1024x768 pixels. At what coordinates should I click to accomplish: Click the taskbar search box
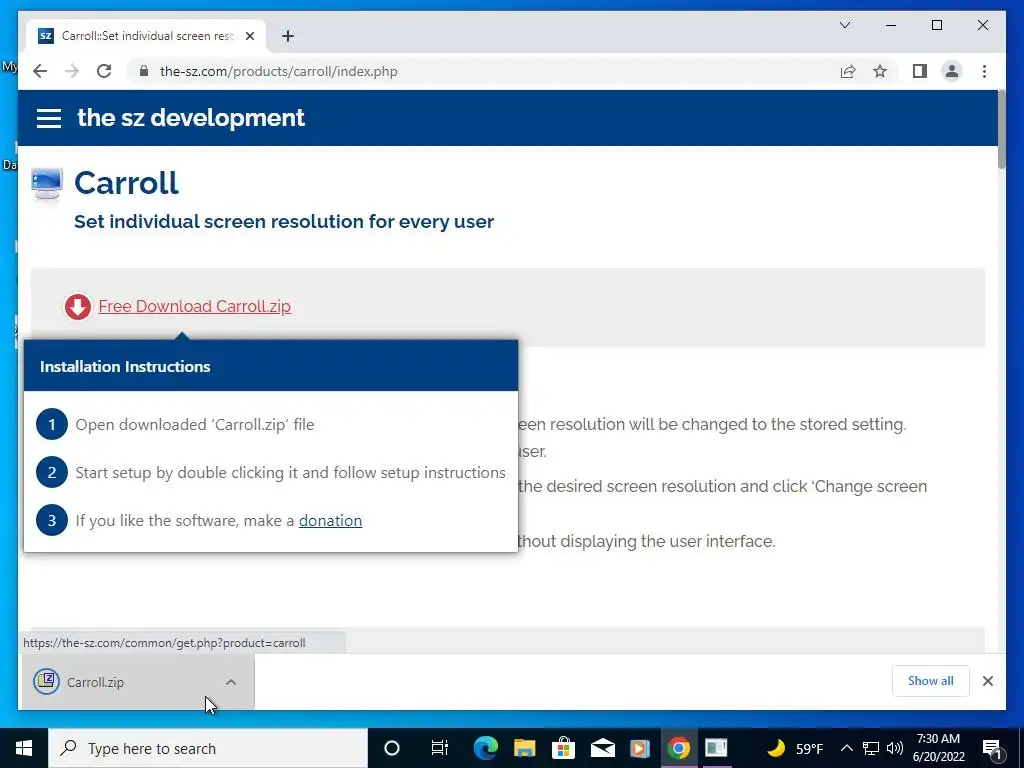click(x=208, y=748)
